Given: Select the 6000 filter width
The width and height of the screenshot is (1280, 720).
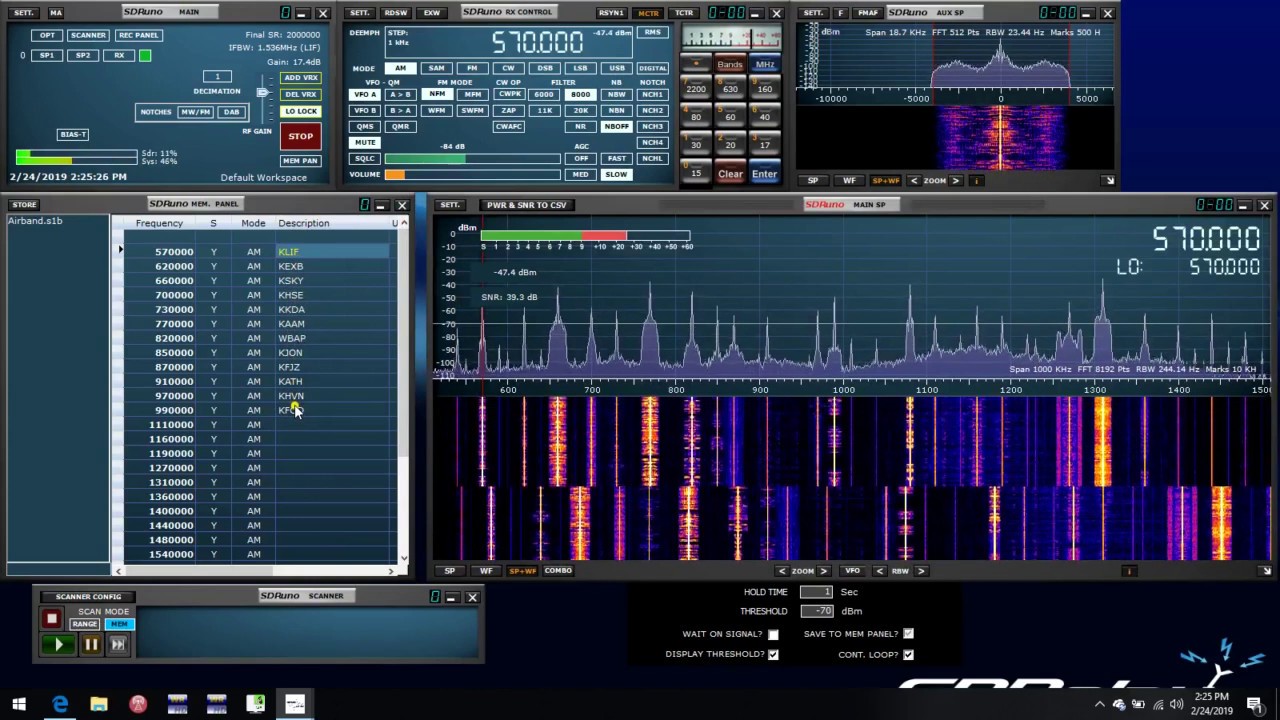Looking at the screenshot, I should (544, 95).
